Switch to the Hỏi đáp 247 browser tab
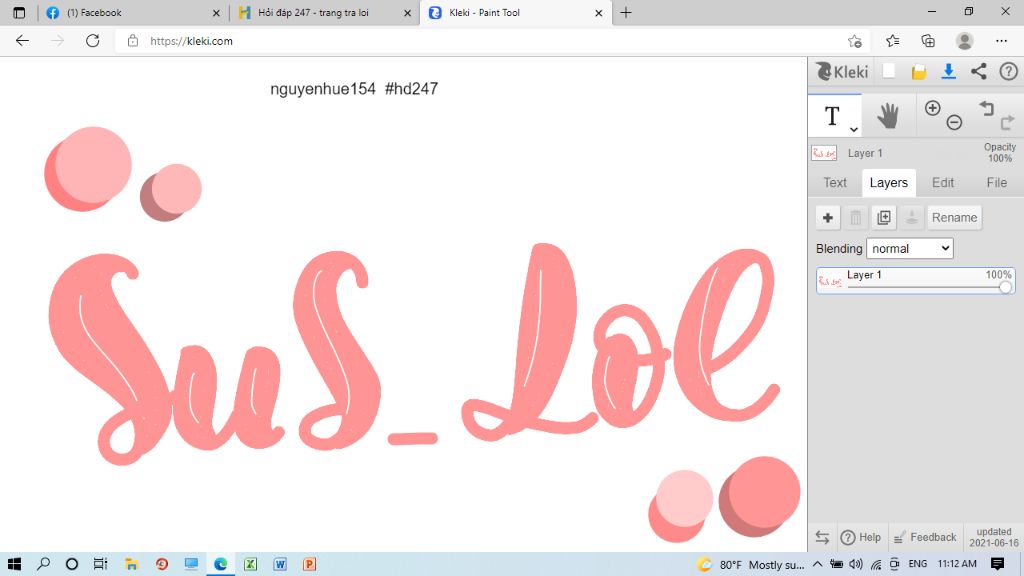Viewport: 1024px width, 576px height. click(x=325, y=12)
